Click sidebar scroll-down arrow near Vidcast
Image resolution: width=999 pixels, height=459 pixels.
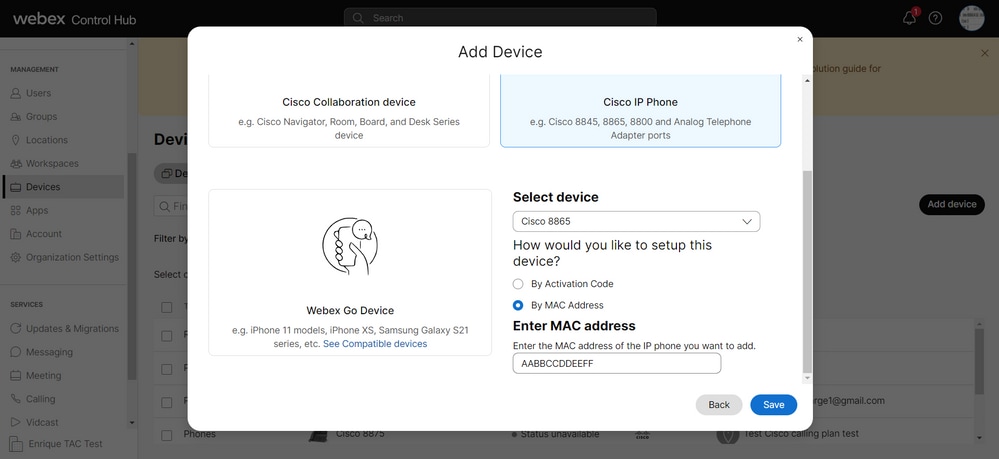(x=132, y=422)
